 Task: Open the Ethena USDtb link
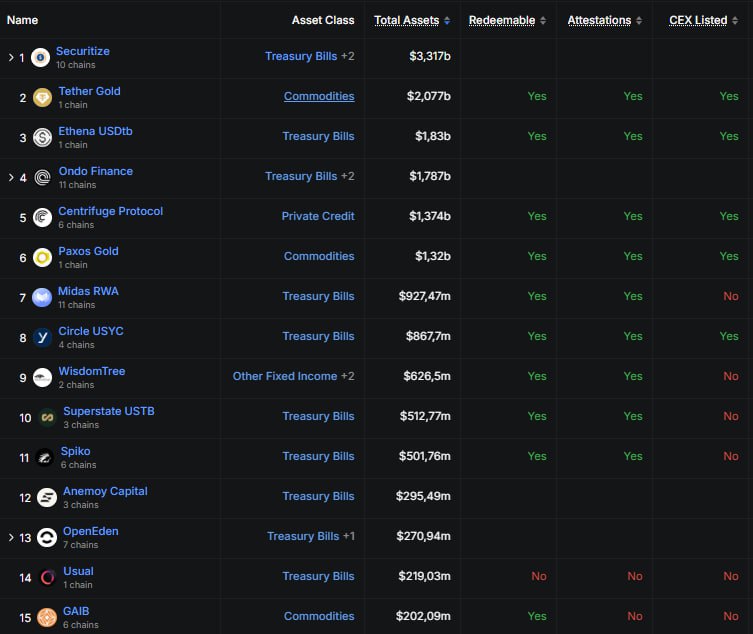tap(95, 131)
